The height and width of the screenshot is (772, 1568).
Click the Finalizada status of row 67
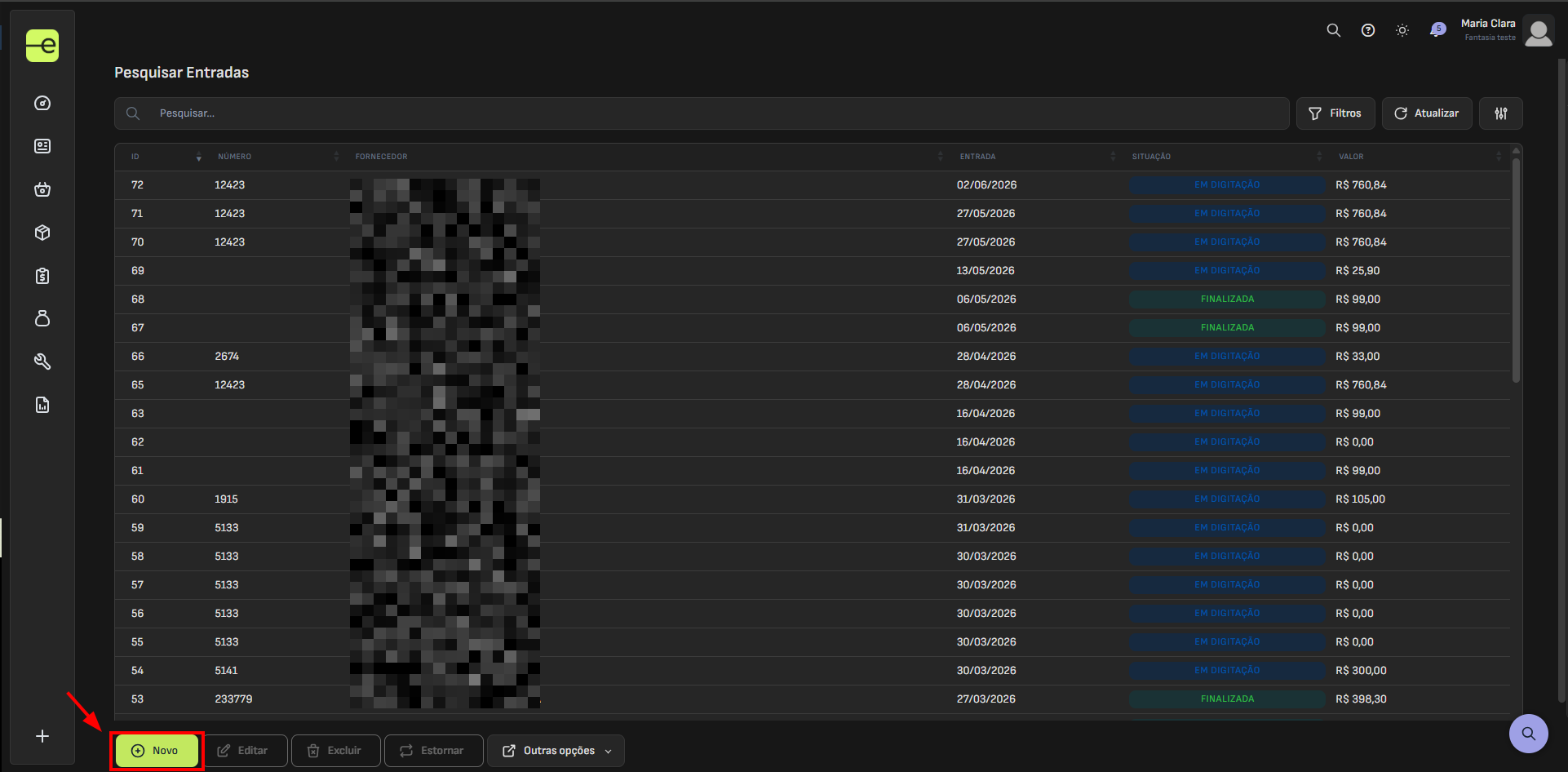(1227, 328)
